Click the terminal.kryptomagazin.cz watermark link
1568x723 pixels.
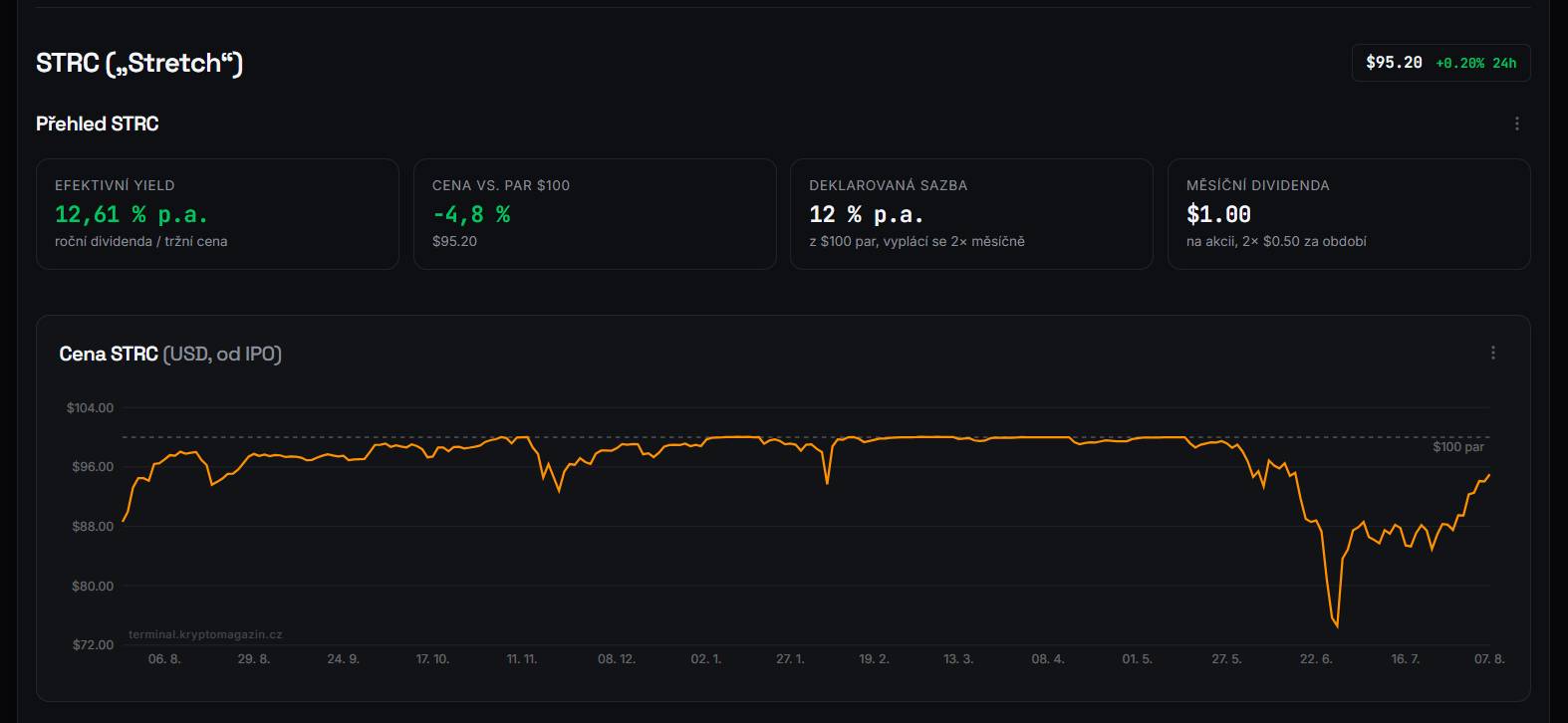click(x=205, y=634)
